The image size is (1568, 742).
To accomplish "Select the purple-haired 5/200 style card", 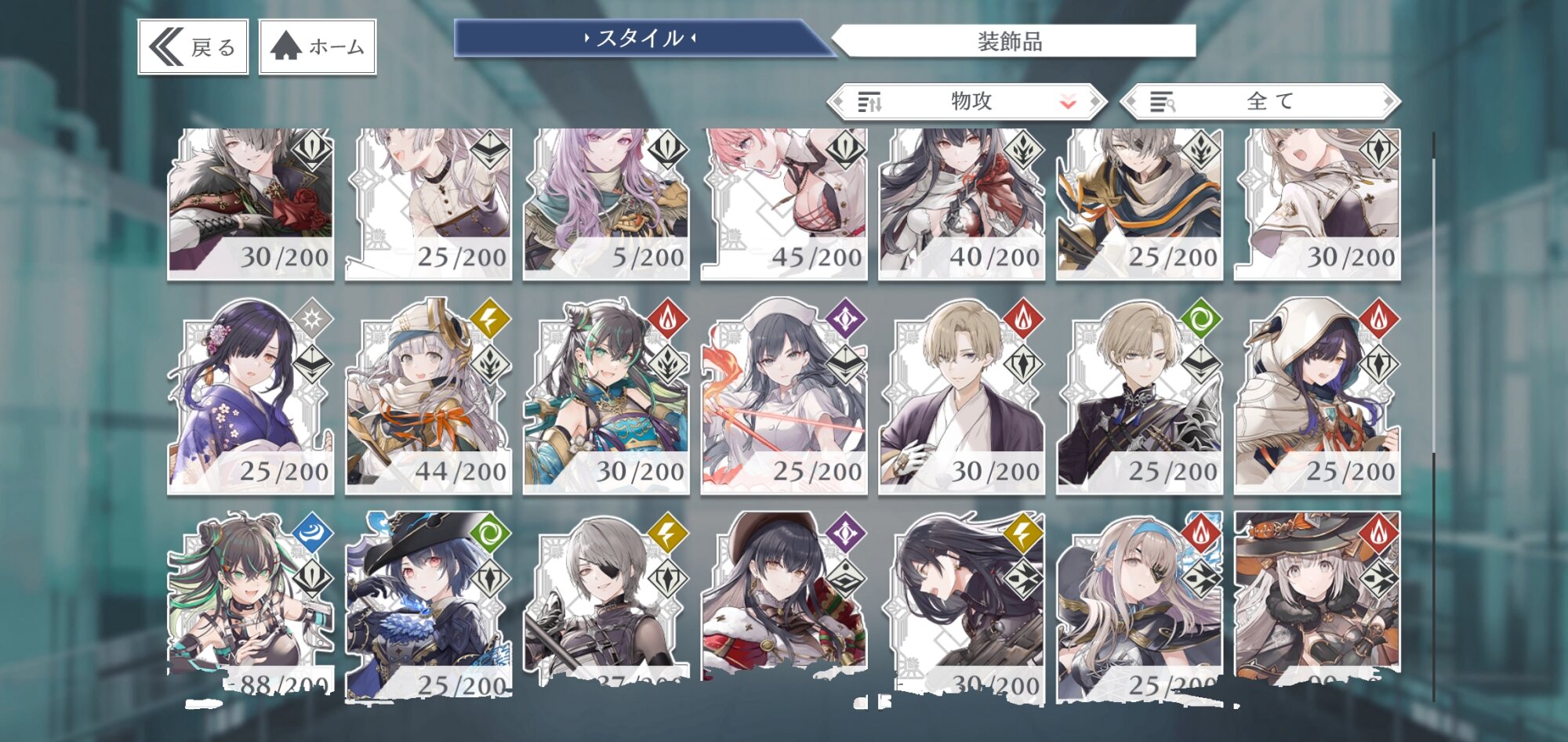I will pyautogui.click(x=606, y=204).
